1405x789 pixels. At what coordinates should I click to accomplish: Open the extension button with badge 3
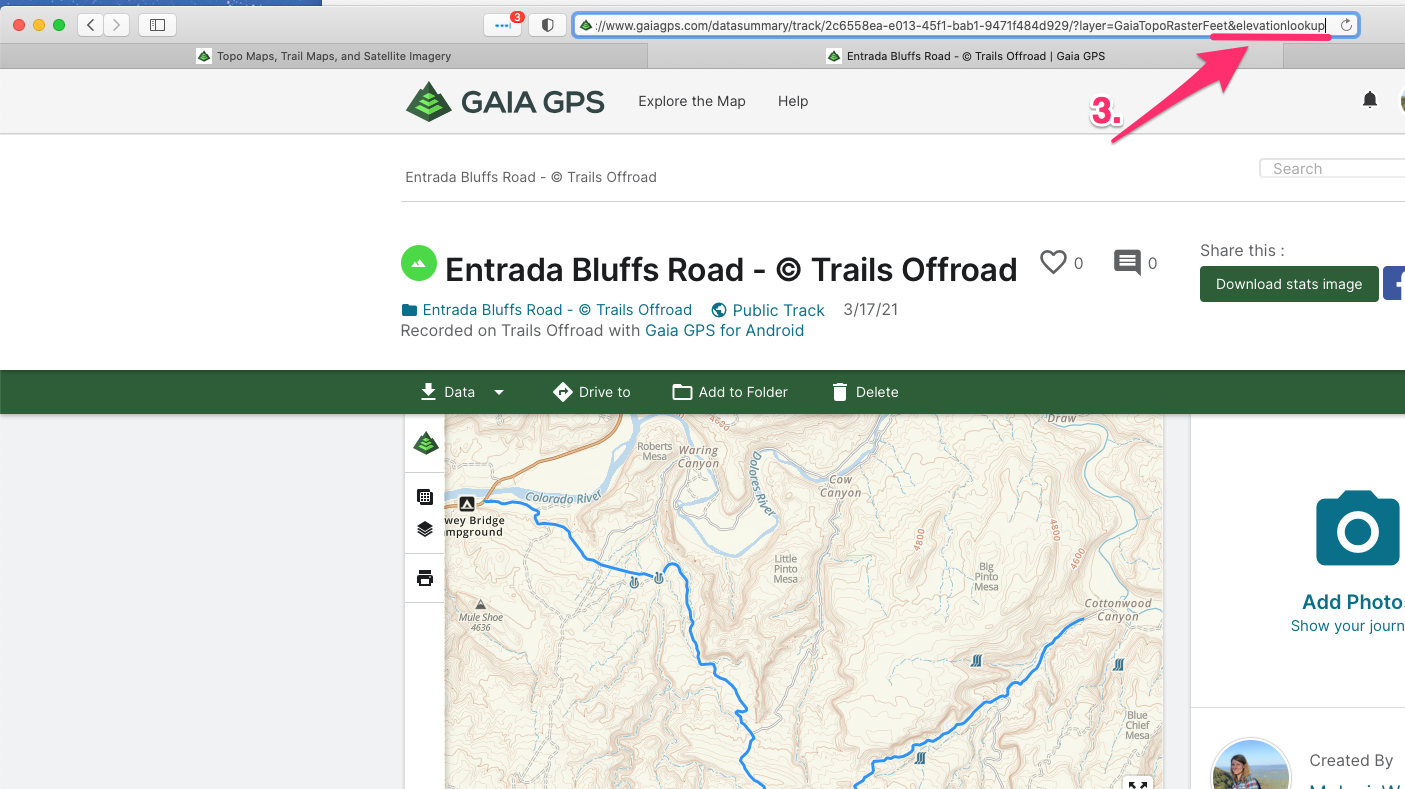[503, 25]
